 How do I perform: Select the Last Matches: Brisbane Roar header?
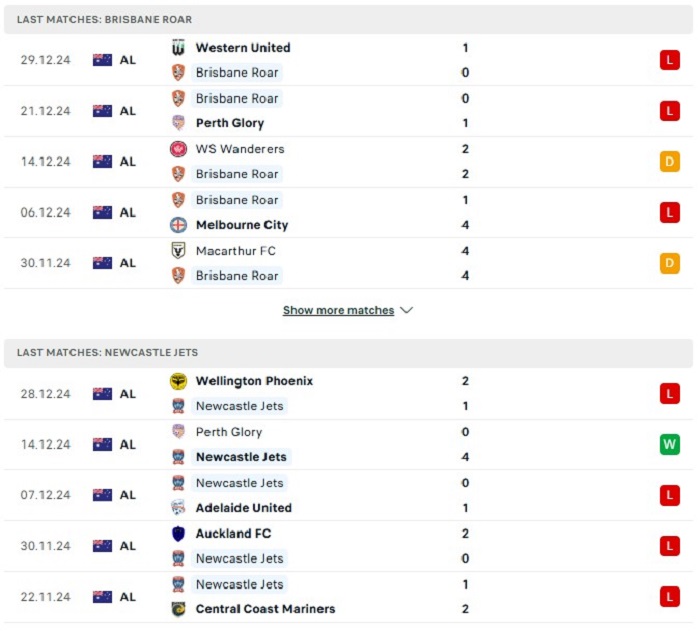pos(348,19)
